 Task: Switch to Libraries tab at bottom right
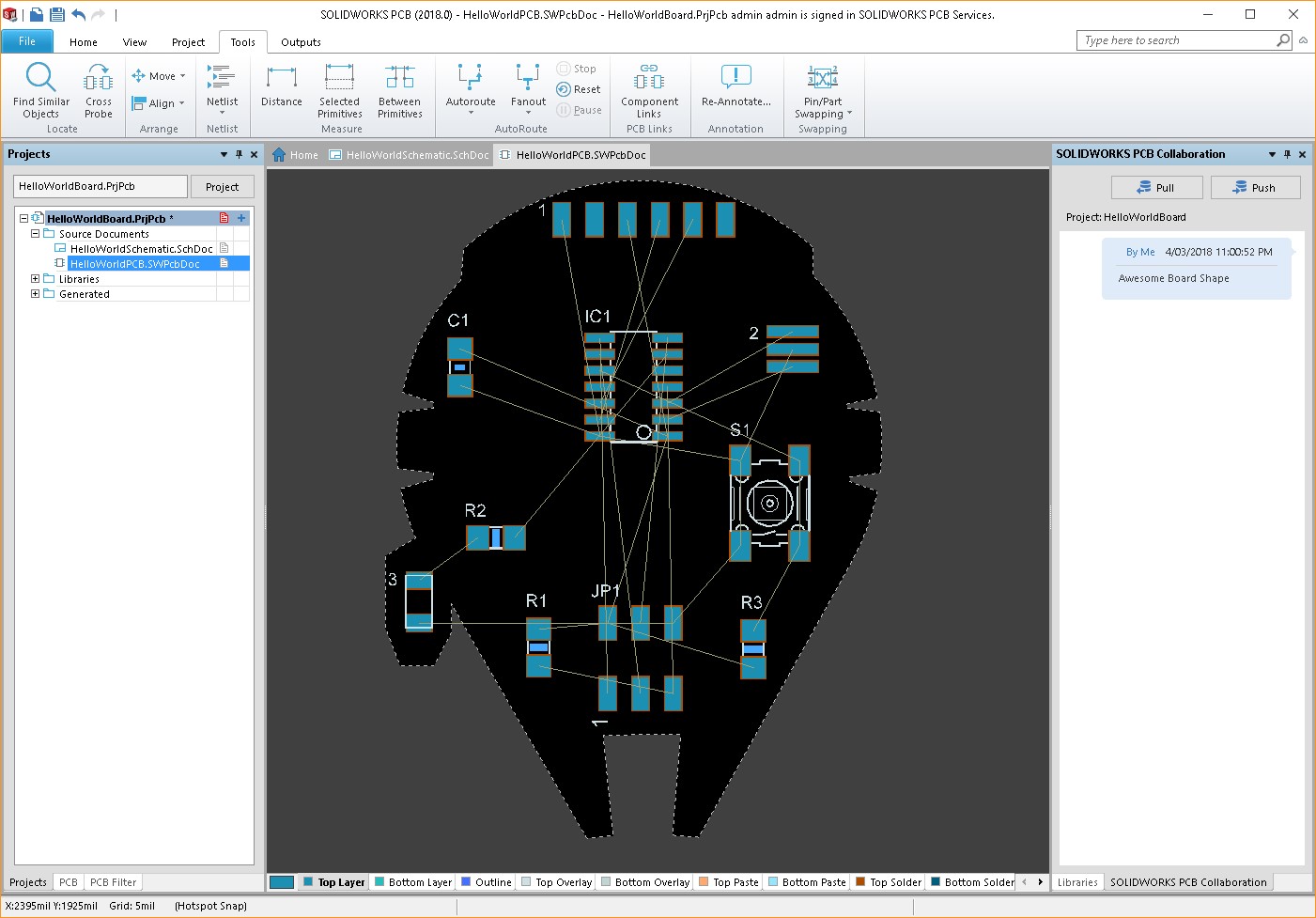(x=1077, y=882)
